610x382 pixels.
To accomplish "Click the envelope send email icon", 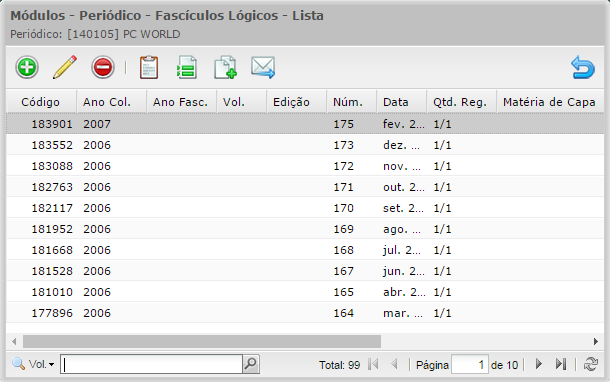I will pyautogui.click(x=263, y=67).
